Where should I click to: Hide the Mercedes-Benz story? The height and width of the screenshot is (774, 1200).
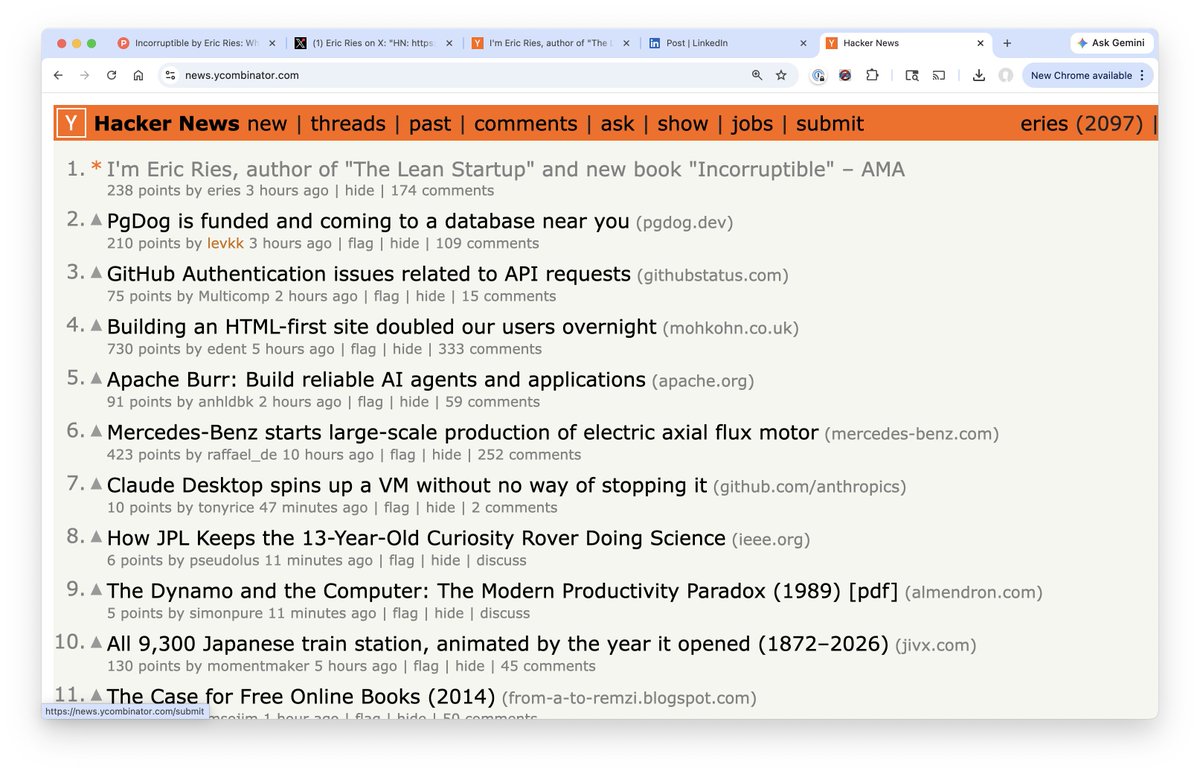point(446,454)
